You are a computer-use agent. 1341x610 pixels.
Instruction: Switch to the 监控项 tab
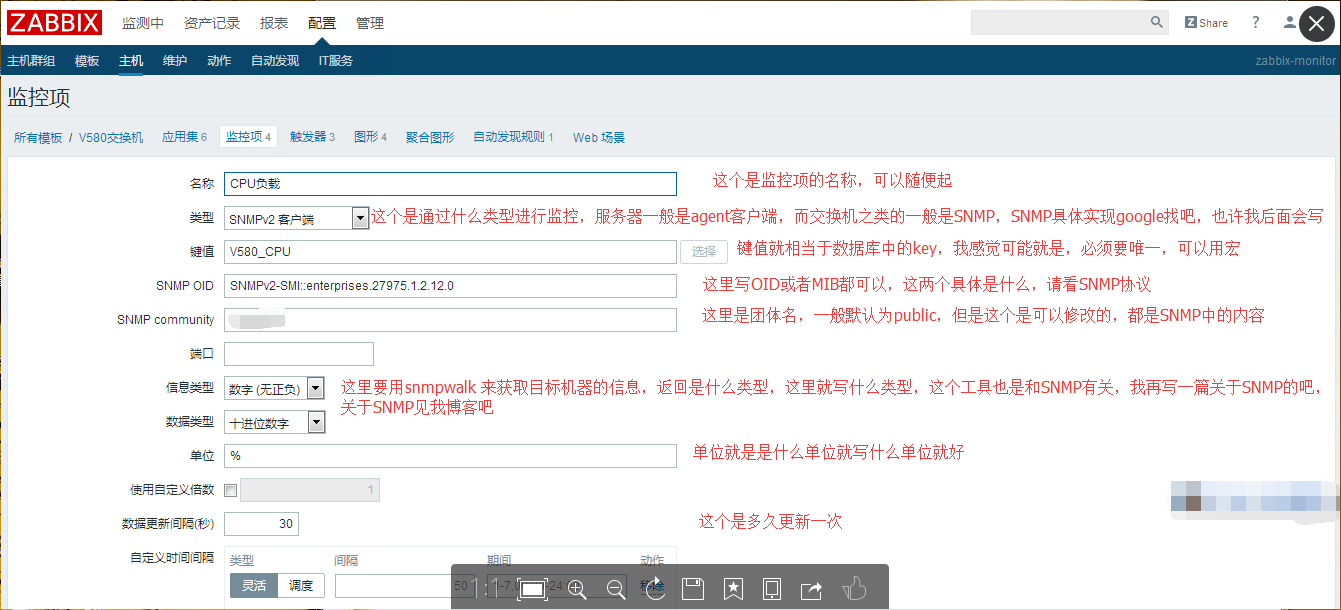coord(248,137)
